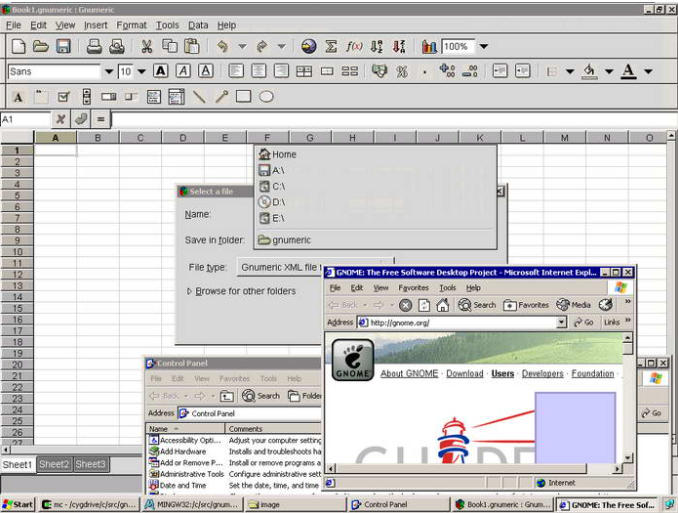The width and height of the screenshot is (678, 513).
Task: Toggle bold text formatting
Action: (x=162, y=71)
